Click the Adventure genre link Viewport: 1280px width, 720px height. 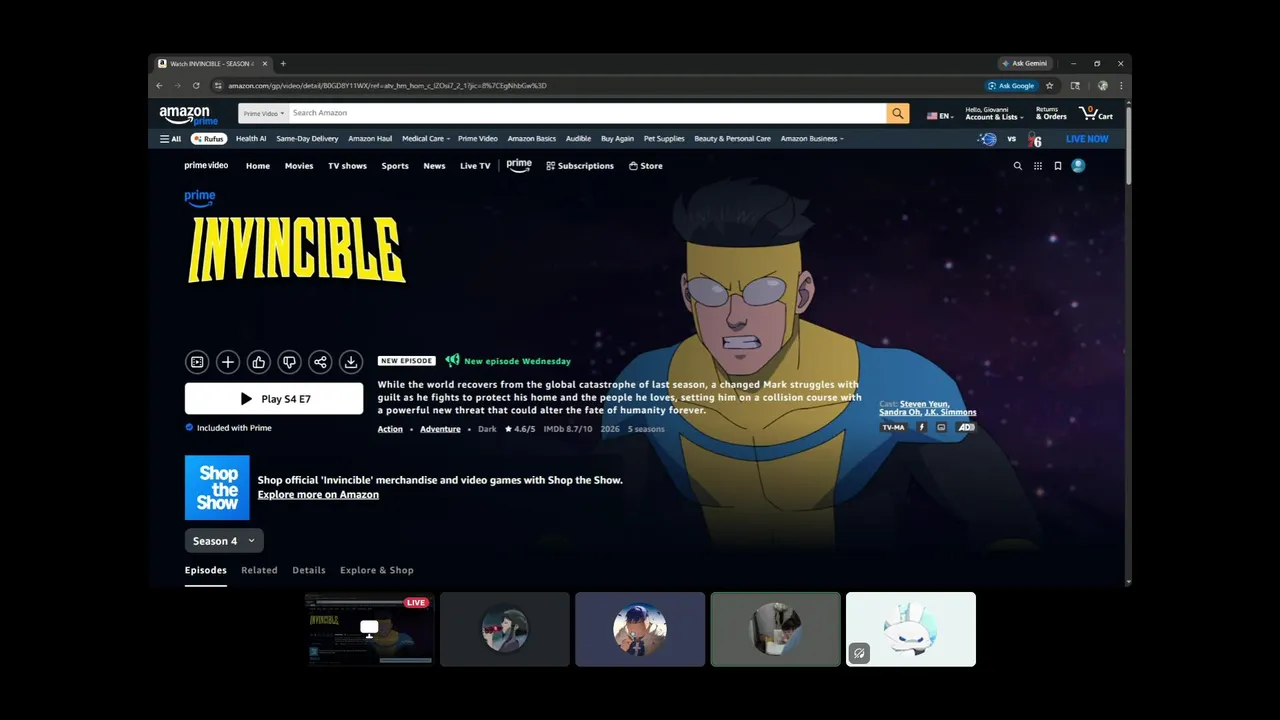(x=440, y=429)
